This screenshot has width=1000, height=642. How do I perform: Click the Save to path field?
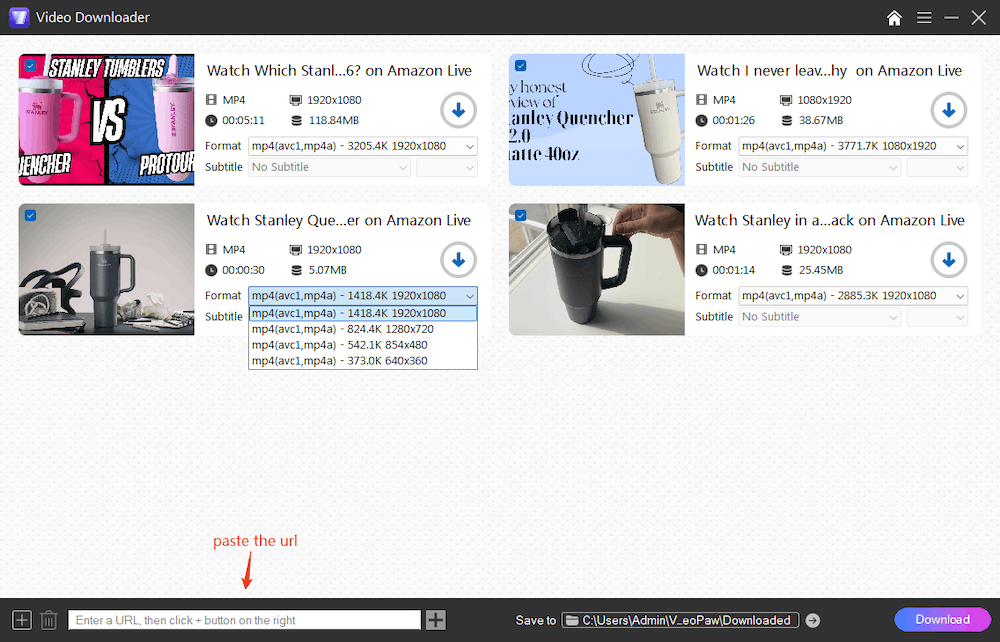coord(680,620)
